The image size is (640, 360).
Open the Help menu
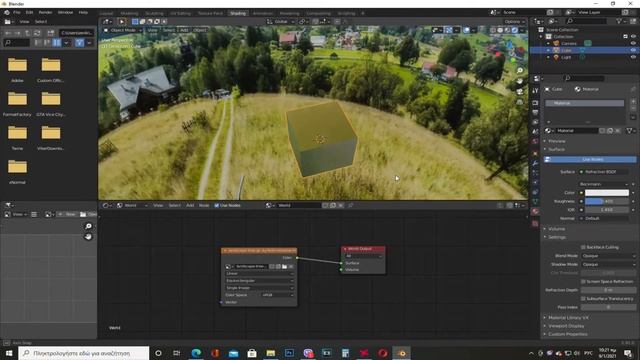[83, 13]
